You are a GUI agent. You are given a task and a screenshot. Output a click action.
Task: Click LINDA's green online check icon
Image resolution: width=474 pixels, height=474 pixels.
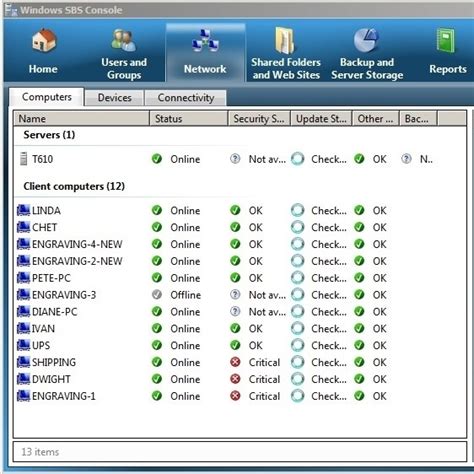click(157, 210)
